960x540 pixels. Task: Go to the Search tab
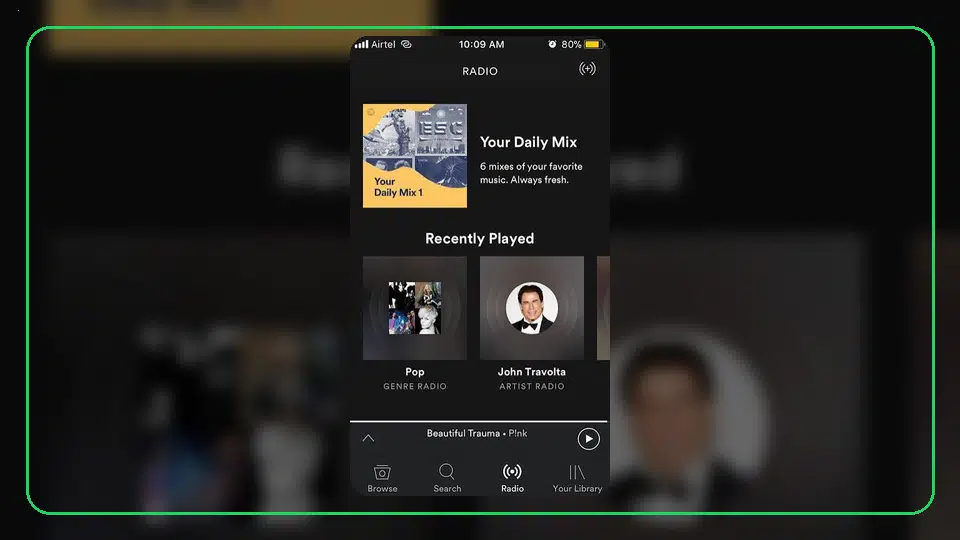pyautogui.click(x=447, y=478)
